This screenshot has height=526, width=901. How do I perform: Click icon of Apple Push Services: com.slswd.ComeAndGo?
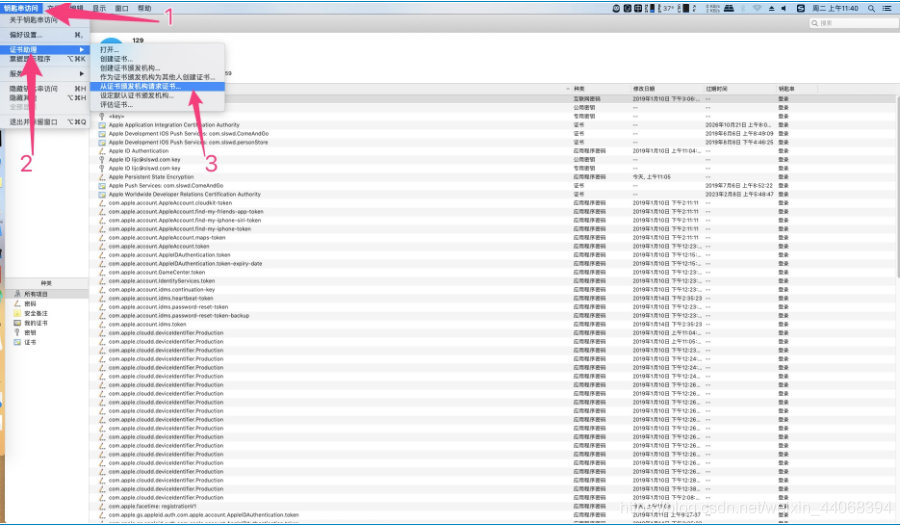[x=102, y=186]
